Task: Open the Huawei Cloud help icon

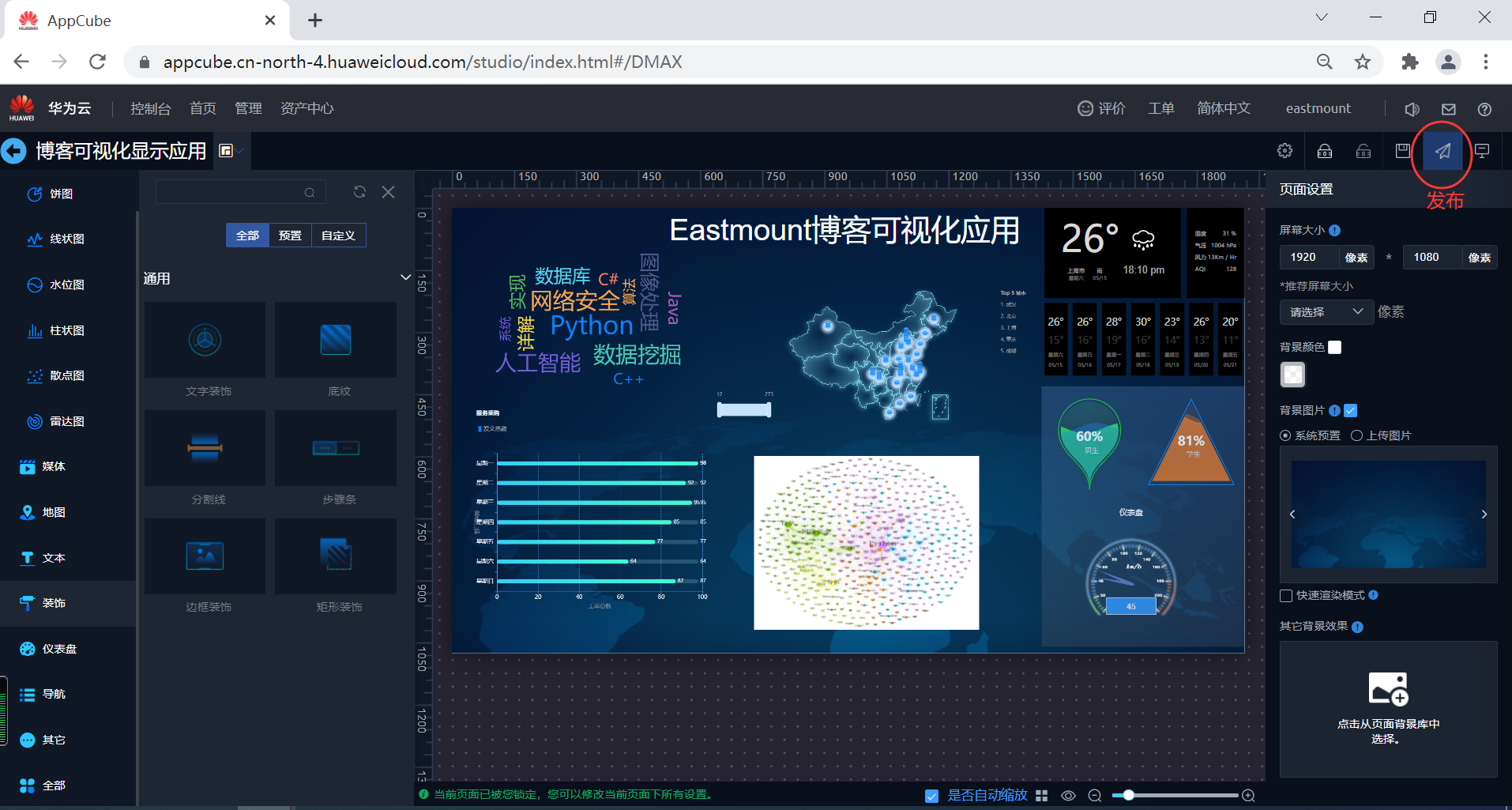Action: (x=1484, y=109)
